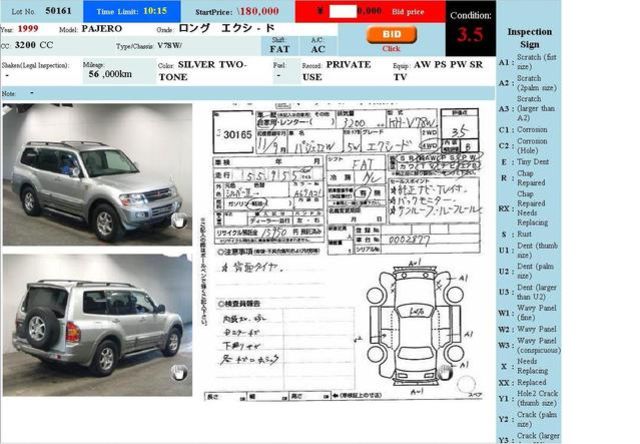The width and height of the screenshot is (640, 444).
Task: Click the hand icon on rear photo
Action: click(x=179, y=373)
